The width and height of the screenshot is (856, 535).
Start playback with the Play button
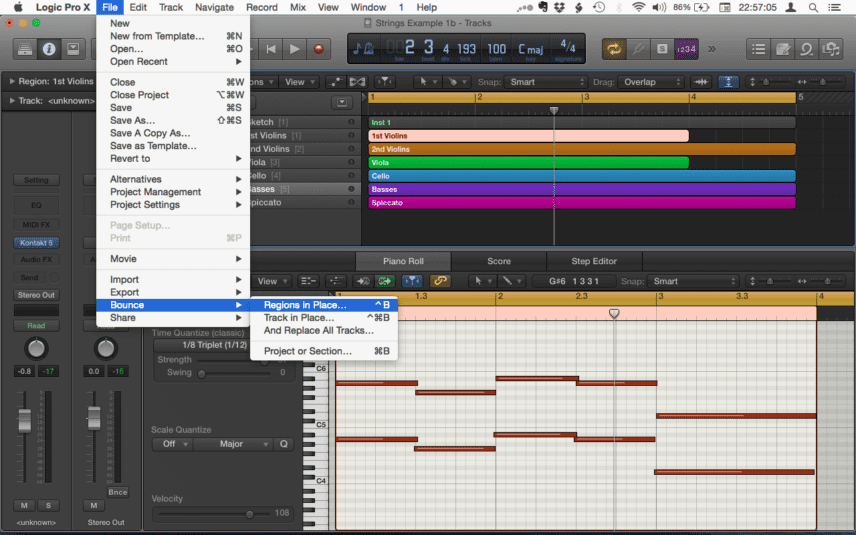pos(295,49)
